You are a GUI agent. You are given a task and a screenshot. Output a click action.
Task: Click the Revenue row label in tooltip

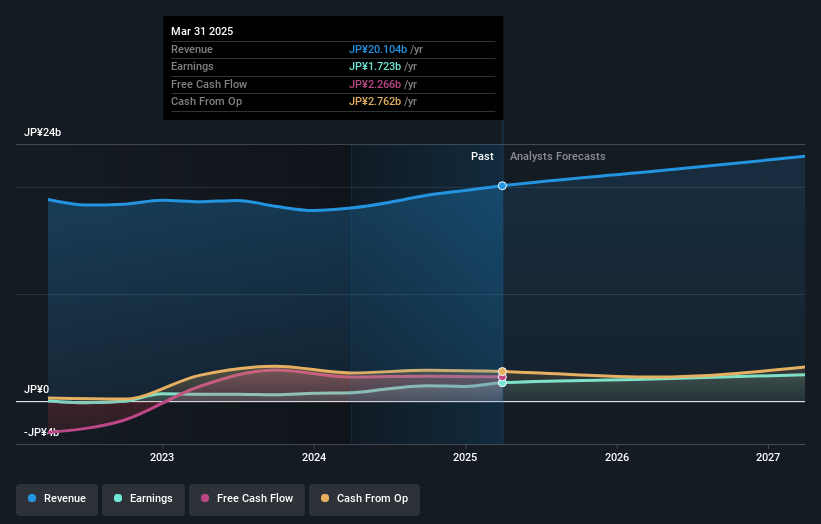pos(192,49)
